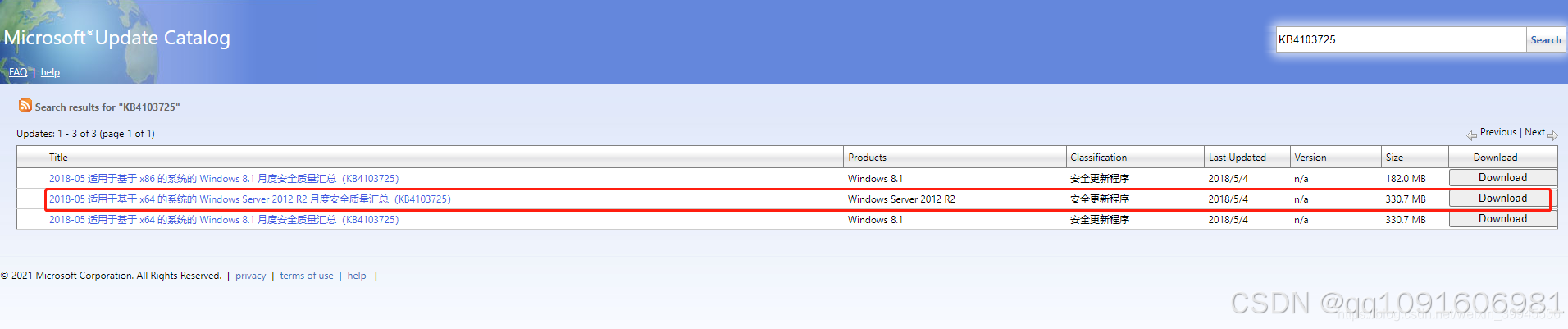Select the Search results for "KB4103725" heading

click(107, 107)
